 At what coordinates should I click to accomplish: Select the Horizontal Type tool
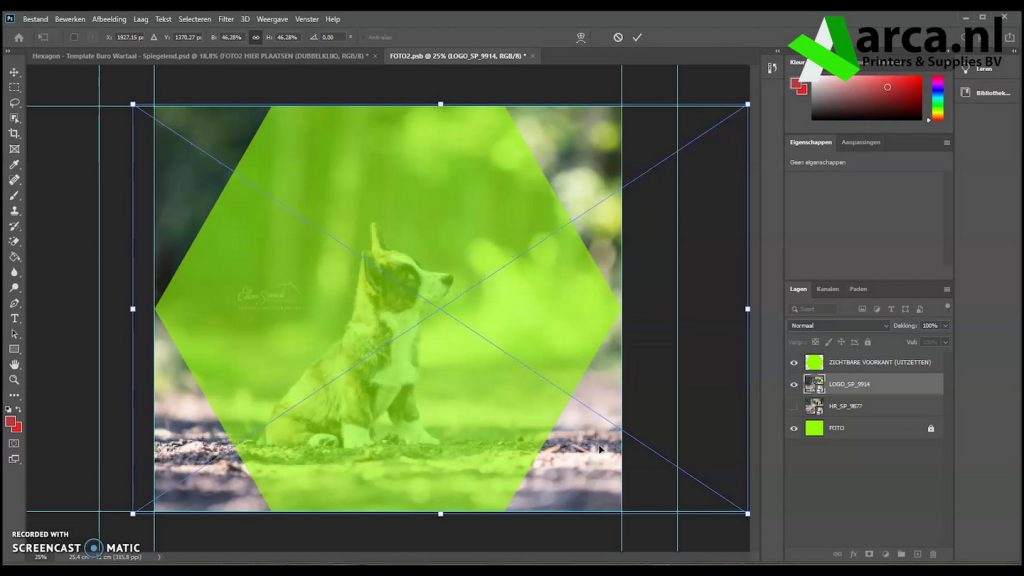pos(14,318)
